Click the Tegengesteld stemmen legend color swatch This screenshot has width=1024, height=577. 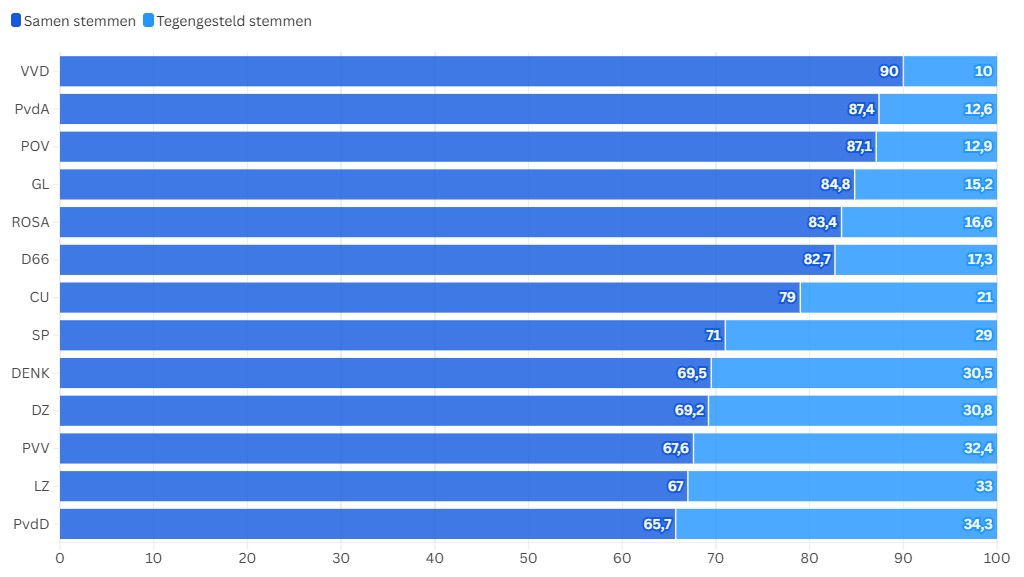[x=149, y=21]
